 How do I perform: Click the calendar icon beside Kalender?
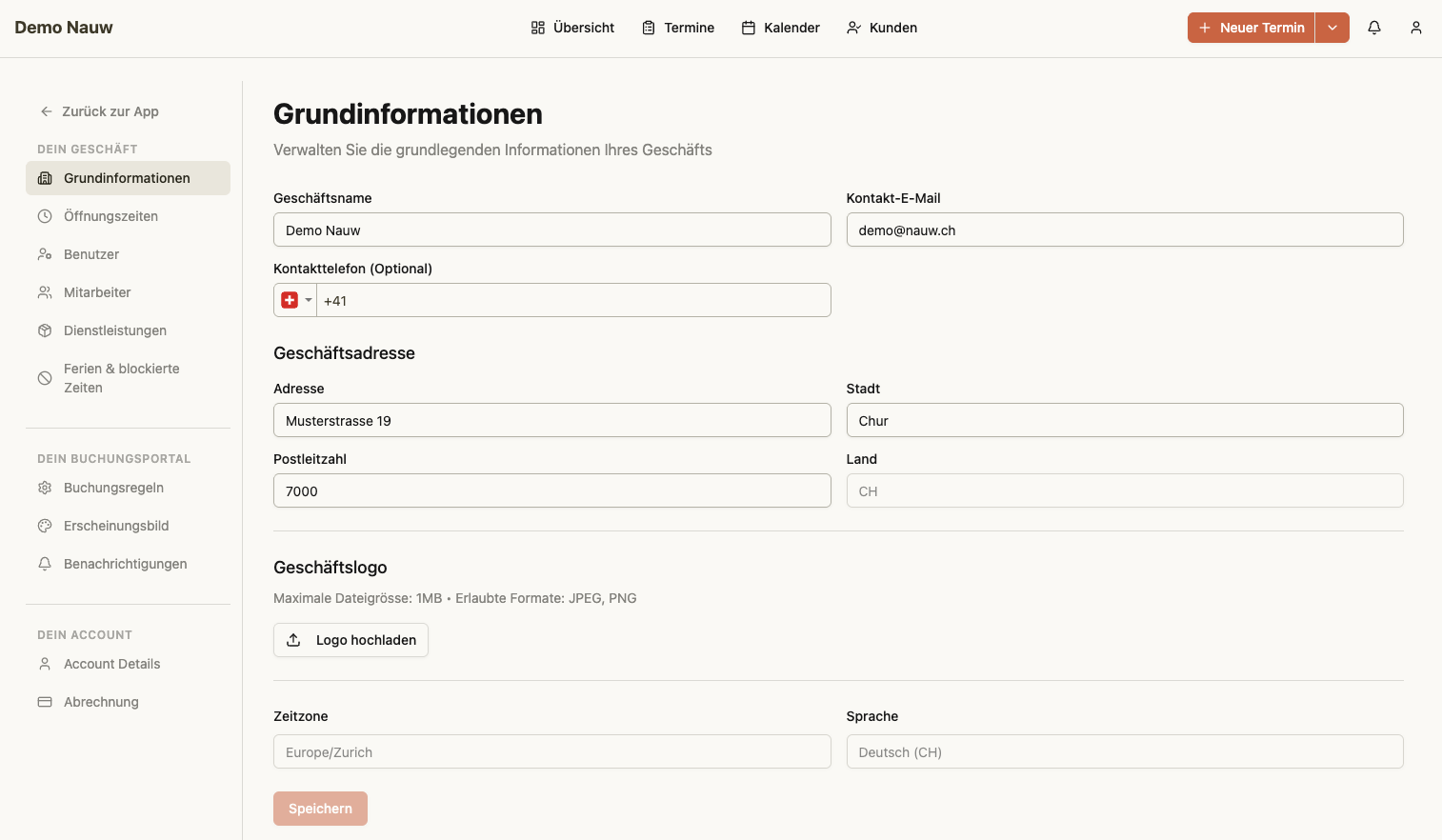click(749, 28)
